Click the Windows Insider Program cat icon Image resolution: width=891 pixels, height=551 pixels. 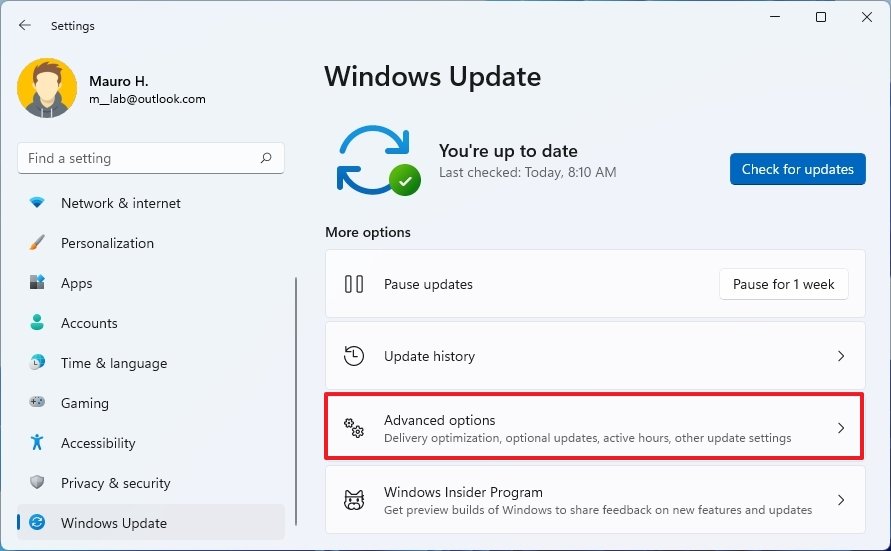click(354, 500)
